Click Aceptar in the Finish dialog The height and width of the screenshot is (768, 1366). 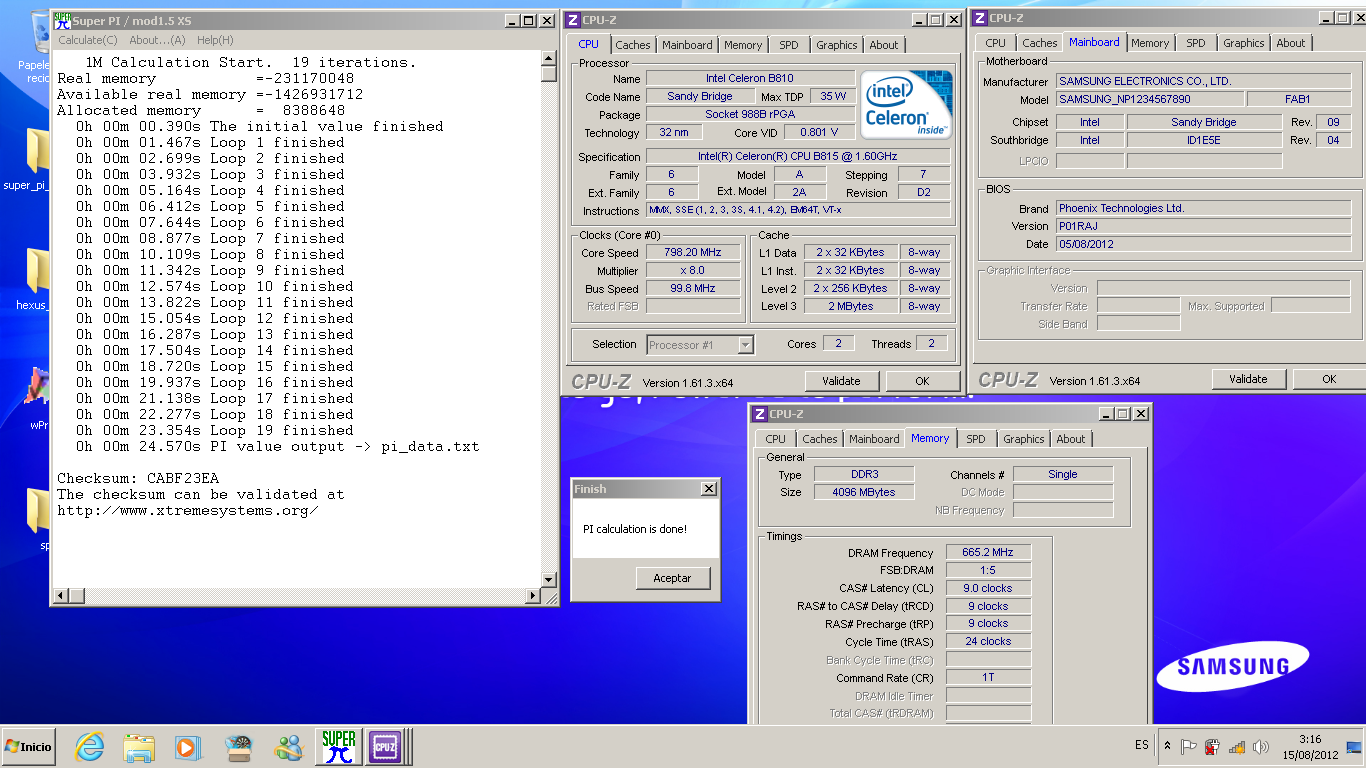[x=672, y=578]
